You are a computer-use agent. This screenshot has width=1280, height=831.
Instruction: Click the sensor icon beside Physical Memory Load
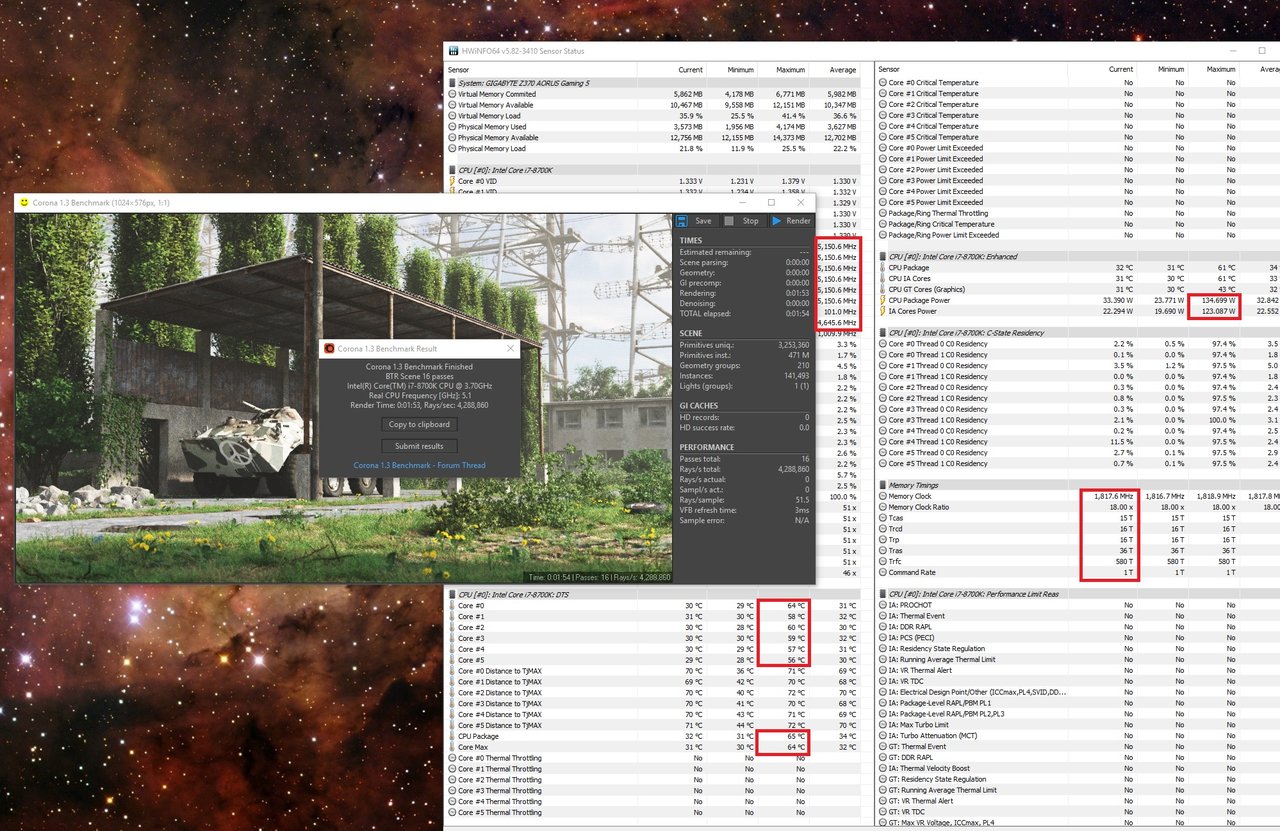tap(452, 149)
